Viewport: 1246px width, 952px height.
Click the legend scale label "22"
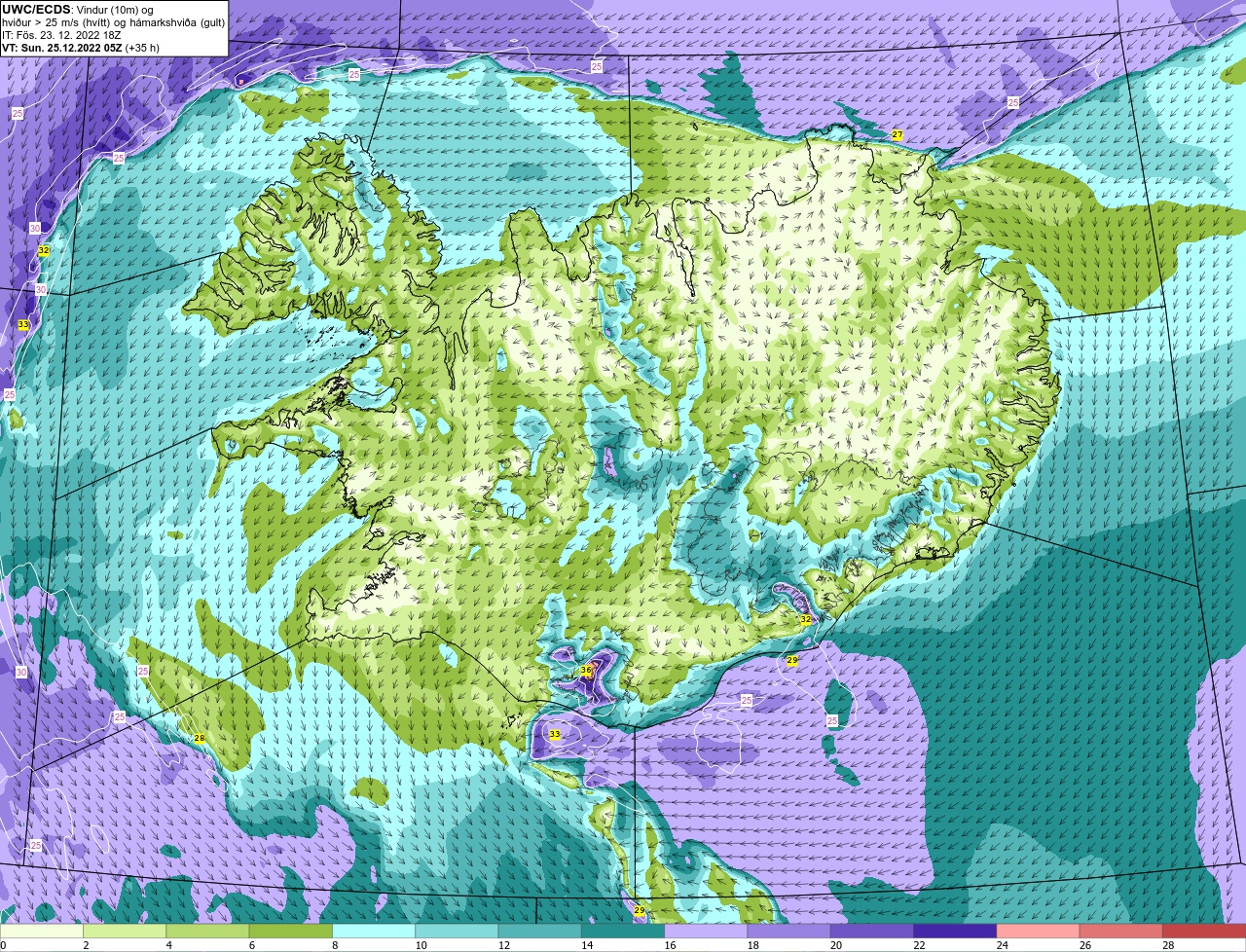click(x=919, y=945)
